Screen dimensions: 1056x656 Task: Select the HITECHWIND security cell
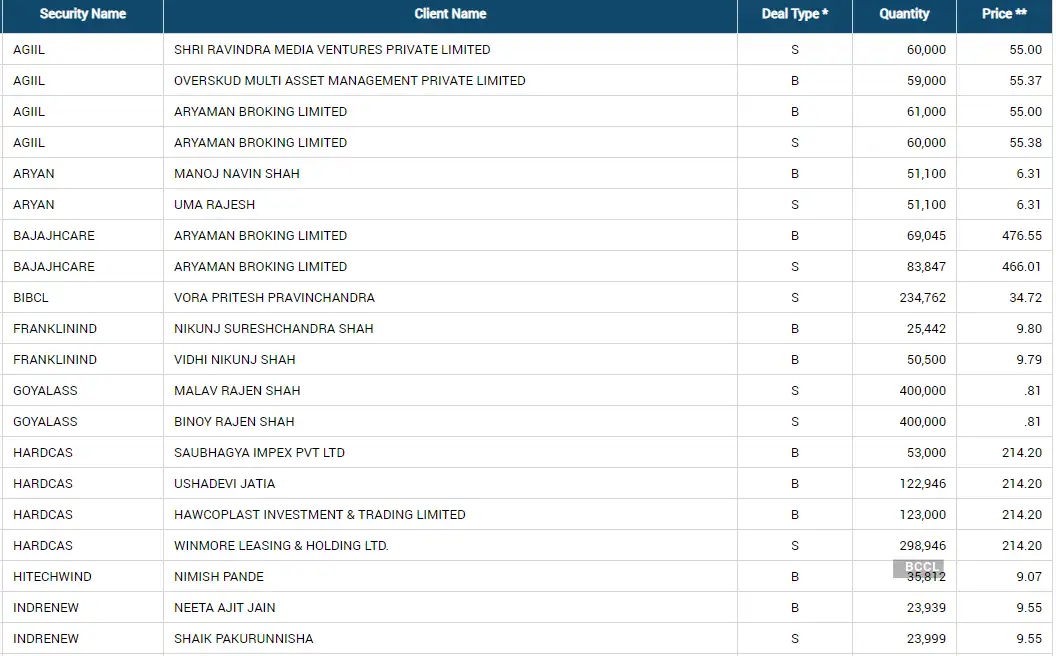[52, 577]
